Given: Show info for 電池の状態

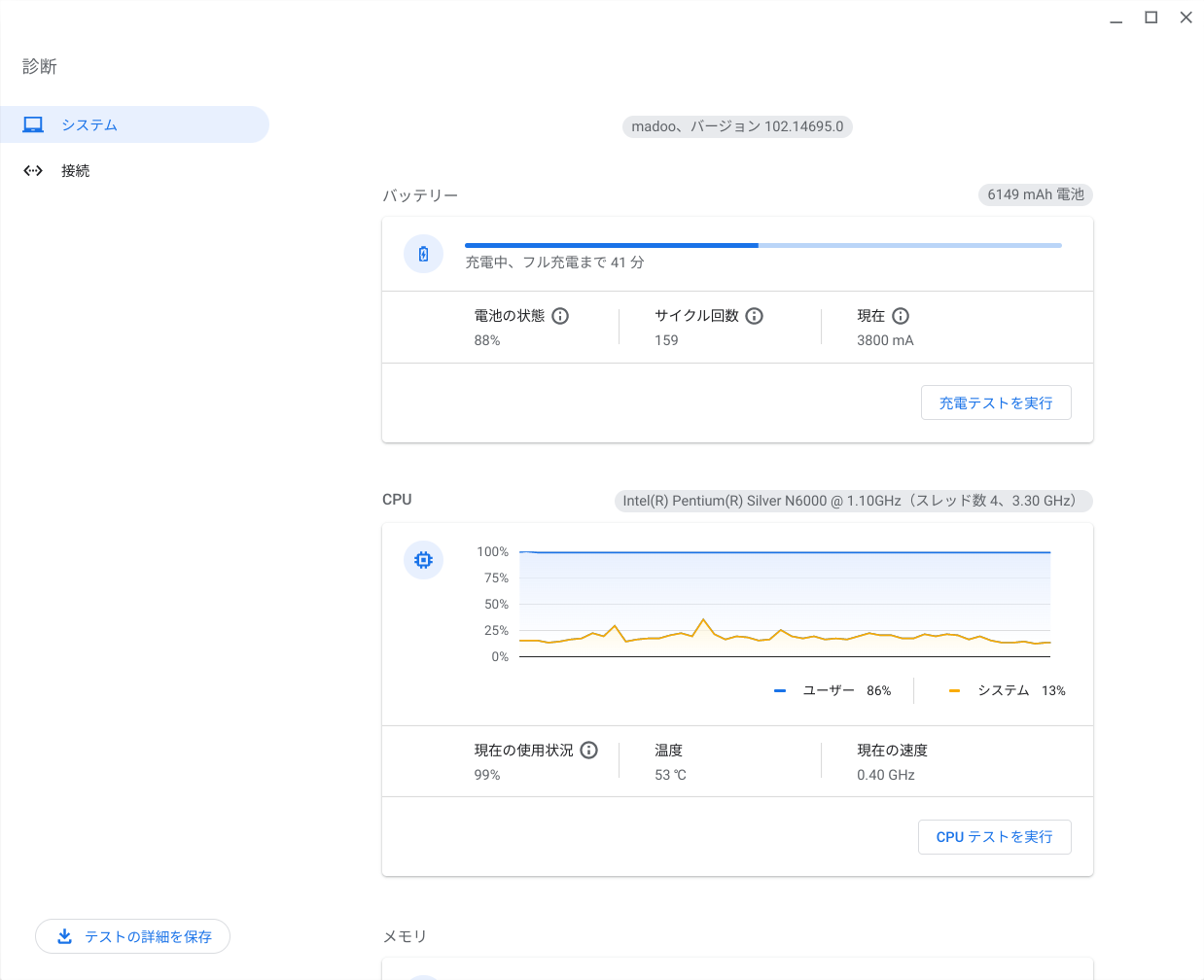Looking at the screenshot, I should coord(560,316).
